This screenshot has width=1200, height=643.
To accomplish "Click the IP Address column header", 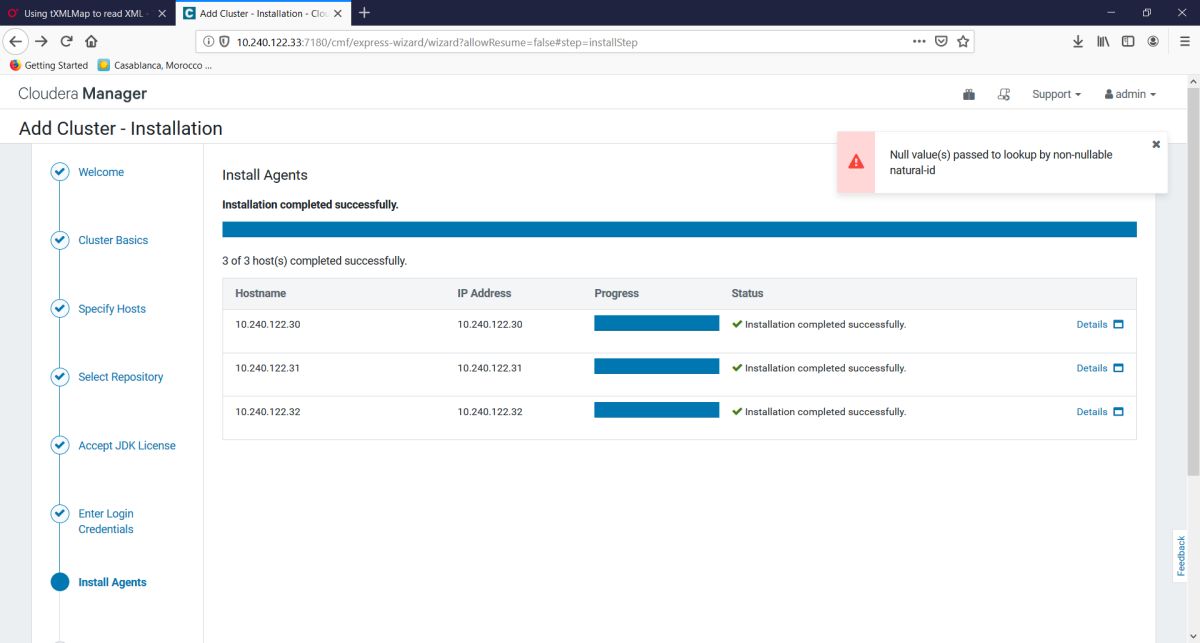I will tap(484, 293).
